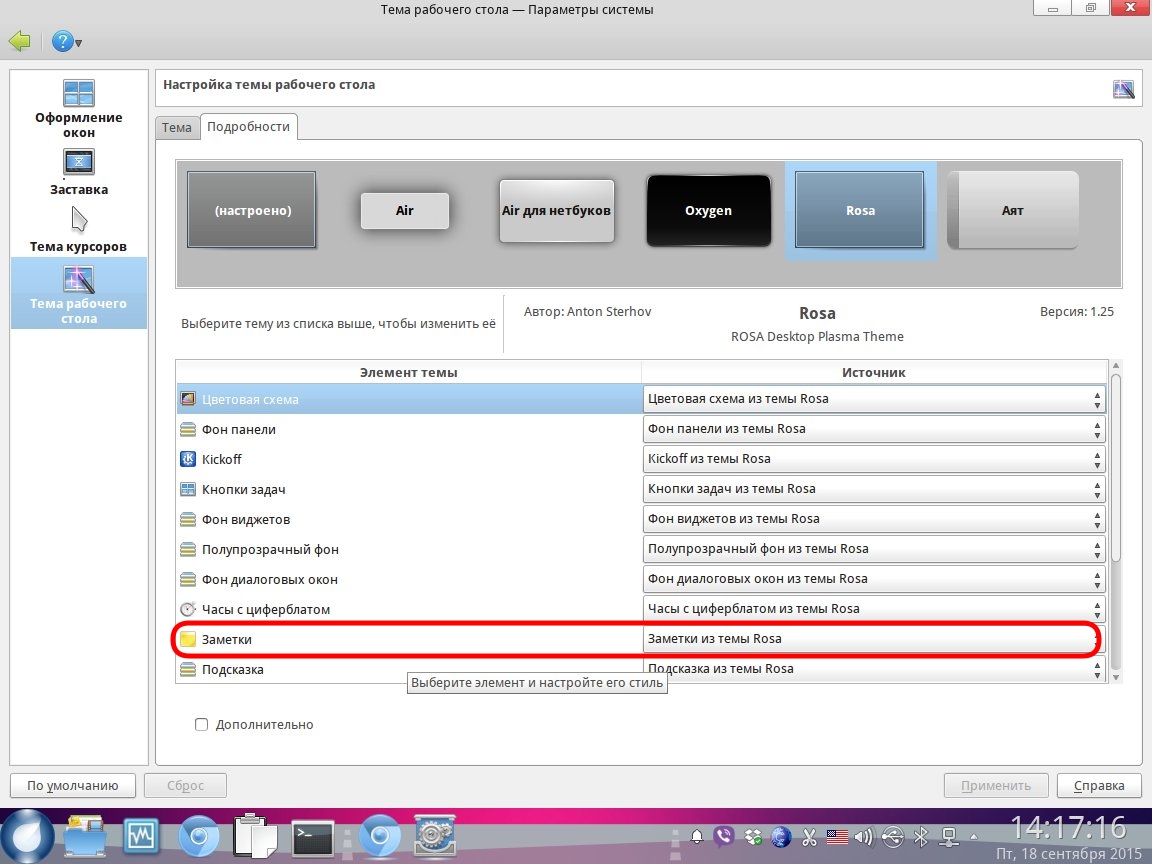Screen dimensions: 1152x864
Task: Open the Подсказка из темы Rosa dropdown
Action: (874, 669)
